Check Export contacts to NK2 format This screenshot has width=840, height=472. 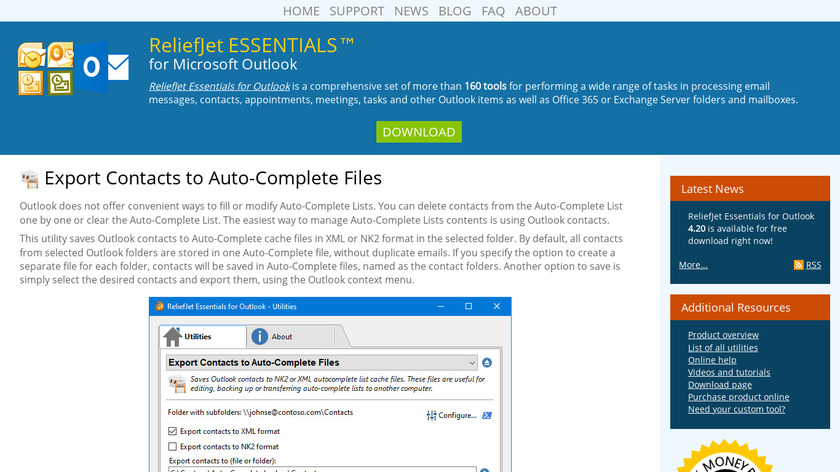click(172, 446)
